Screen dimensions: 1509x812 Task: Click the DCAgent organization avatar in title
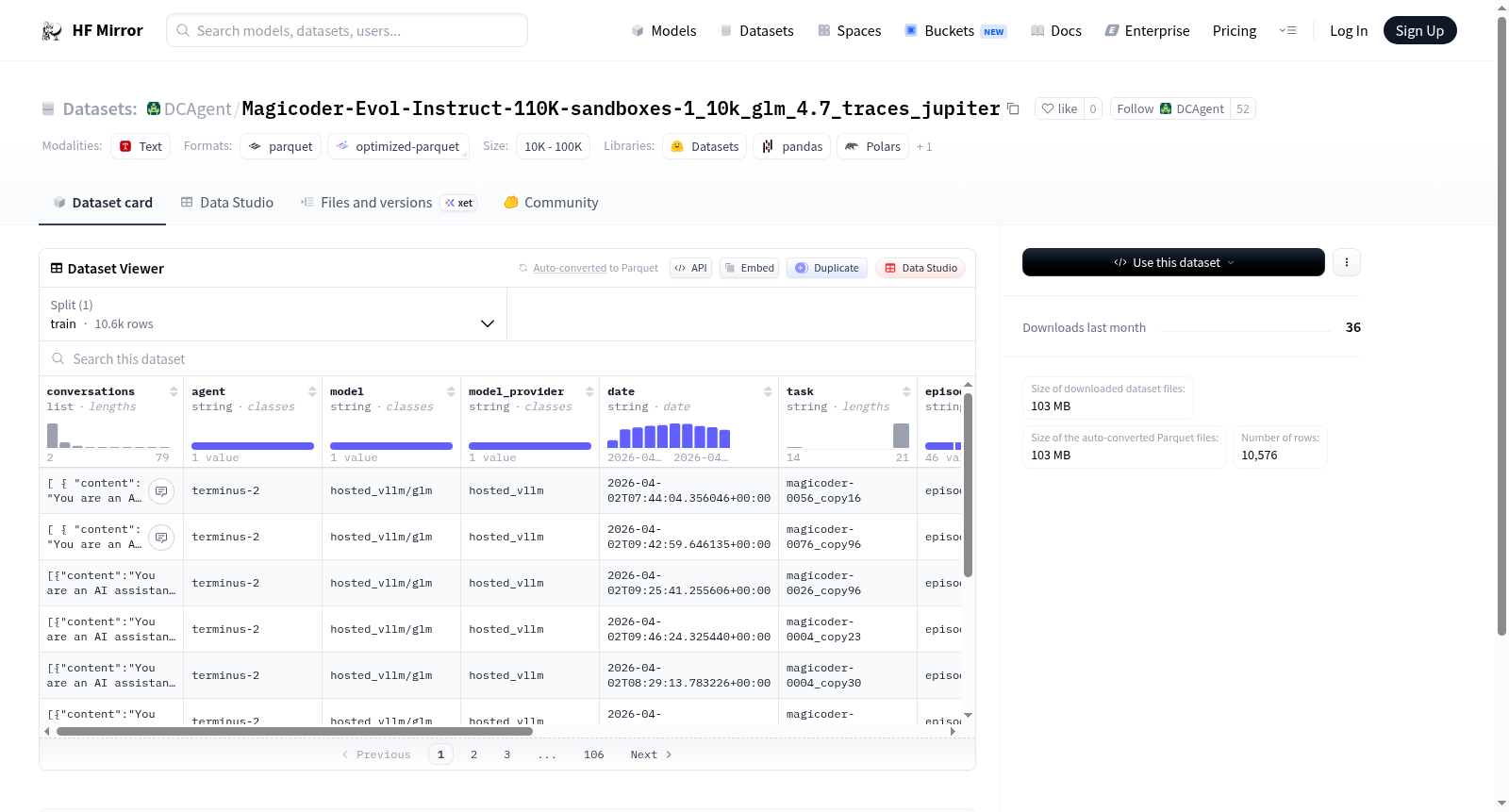(x=154, y=108)
